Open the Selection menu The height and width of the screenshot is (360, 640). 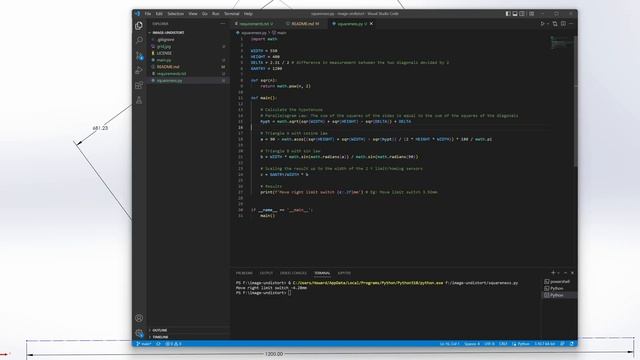pos(176,14)
